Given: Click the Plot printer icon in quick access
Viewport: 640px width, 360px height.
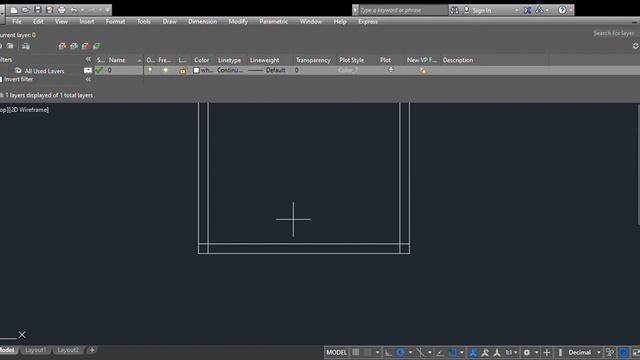Looking at the screenshot, I should [x=62, y=10].
